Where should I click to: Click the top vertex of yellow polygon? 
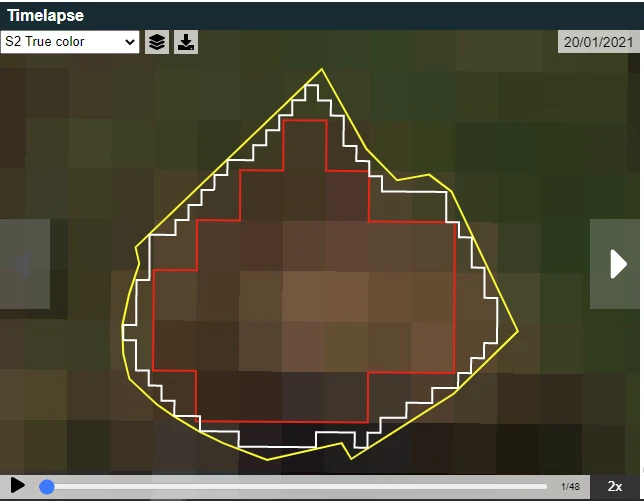[321, 69]
